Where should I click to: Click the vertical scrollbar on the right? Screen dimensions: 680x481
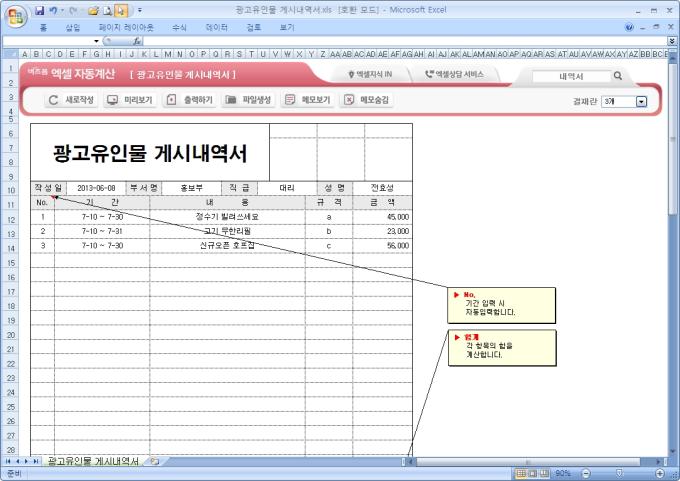pyautogui.click(x=673, y=139)
